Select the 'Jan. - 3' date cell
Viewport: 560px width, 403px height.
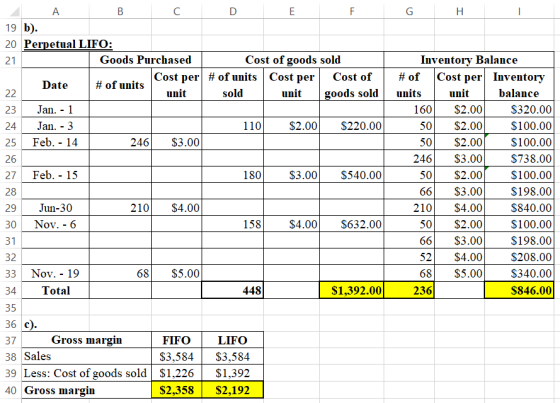[x=55, y=126]
